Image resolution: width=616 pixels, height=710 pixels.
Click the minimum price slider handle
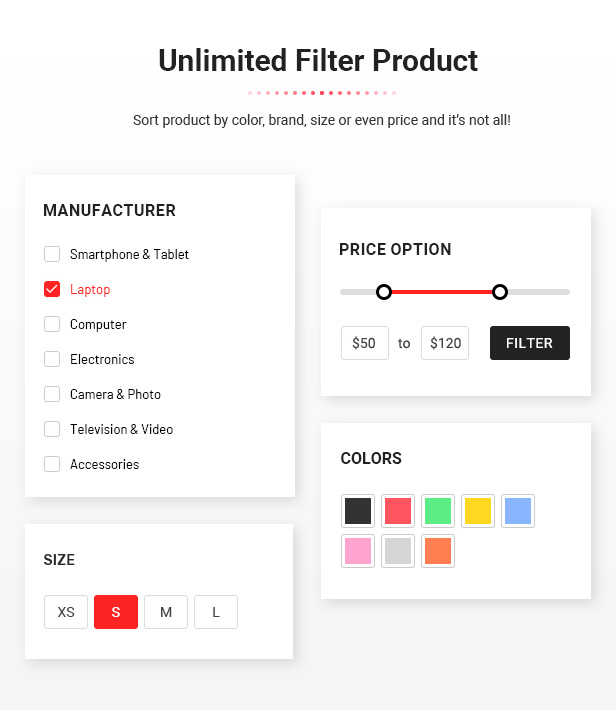(384, 292)
